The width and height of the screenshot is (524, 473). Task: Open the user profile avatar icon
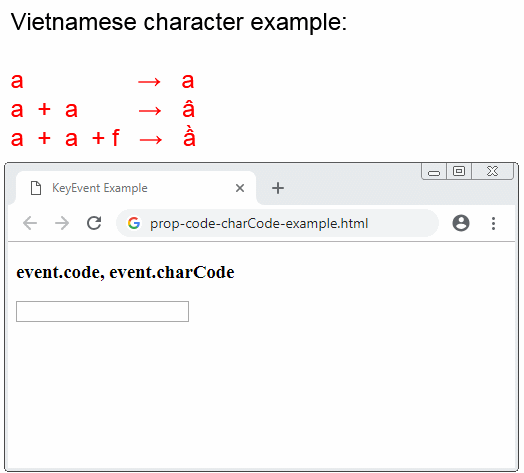pos(461,223)
